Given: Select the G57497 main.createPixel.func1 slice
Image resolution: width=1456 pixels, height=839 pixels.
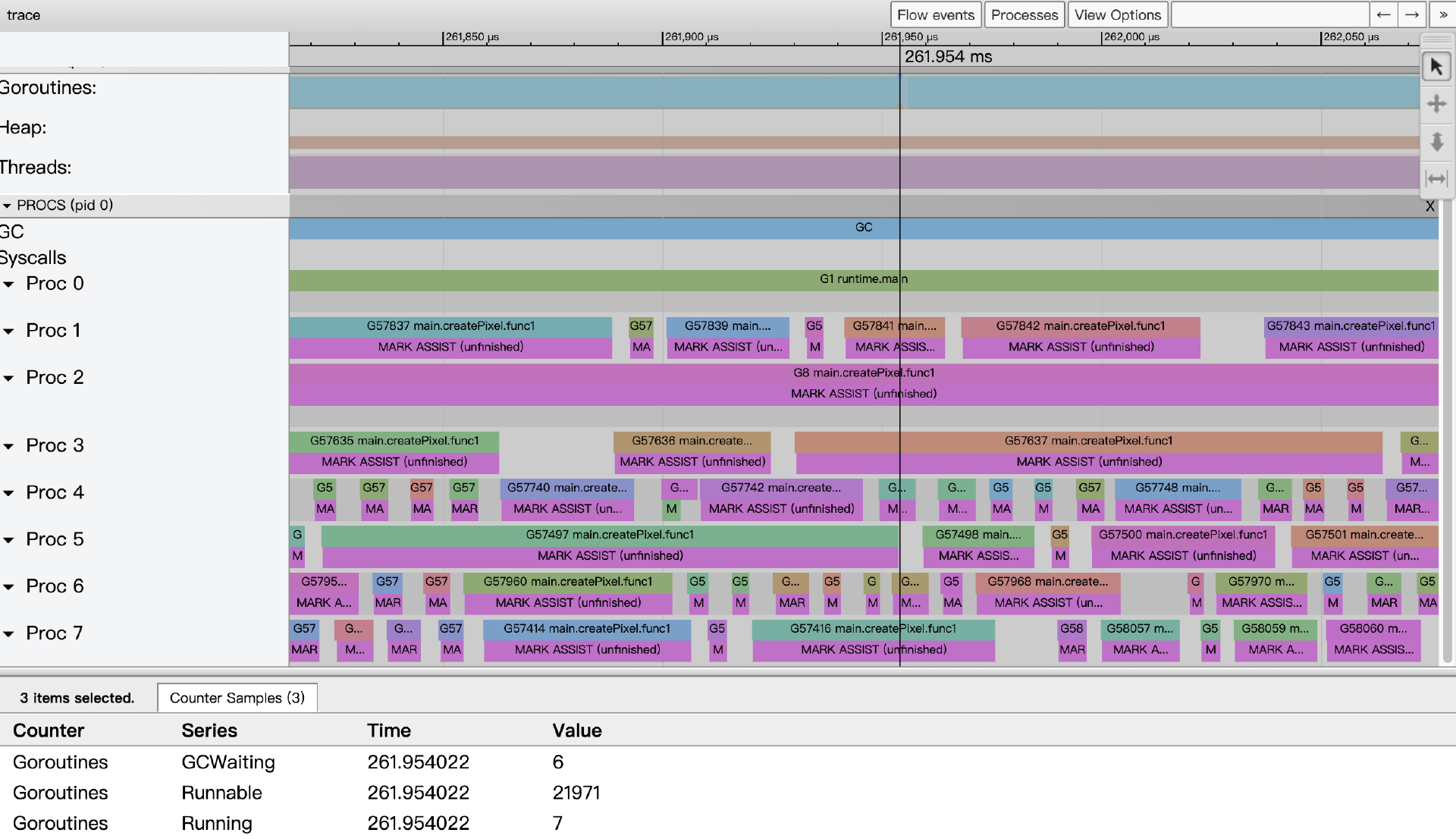Looking at the screenshot, I should pos(609,536).
